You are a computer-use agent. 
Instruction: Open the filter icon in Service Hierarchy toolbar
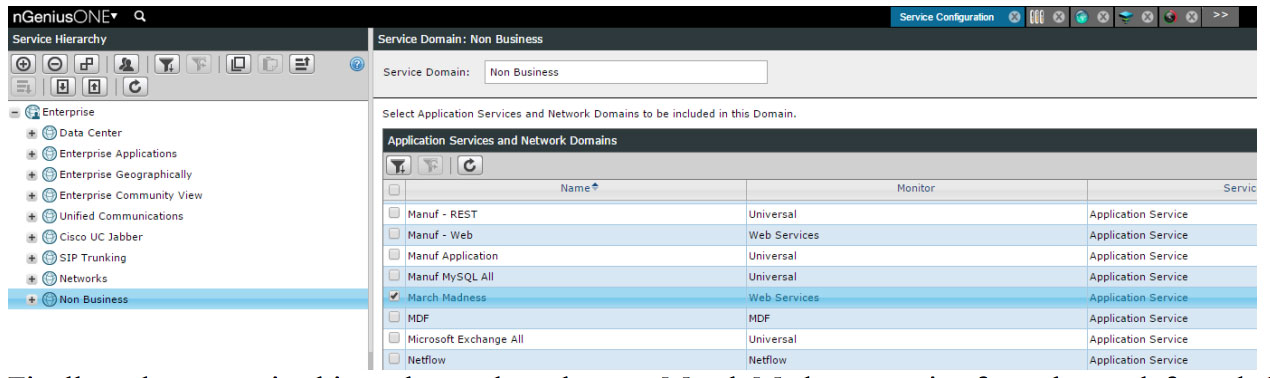tap(168, 64)
